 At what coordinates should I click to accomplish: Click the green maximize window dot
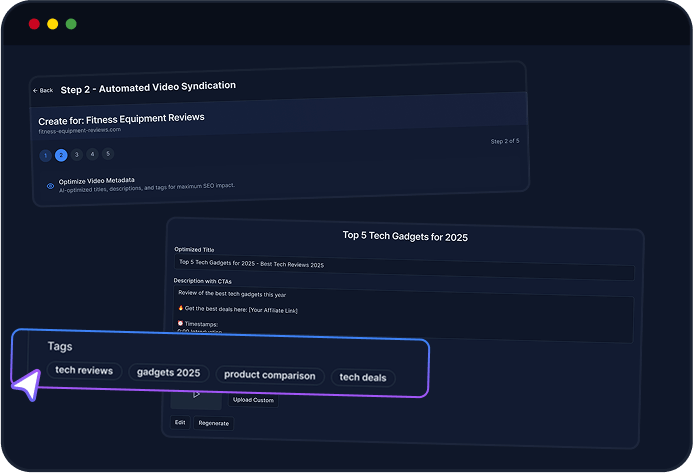coord(71,23)
